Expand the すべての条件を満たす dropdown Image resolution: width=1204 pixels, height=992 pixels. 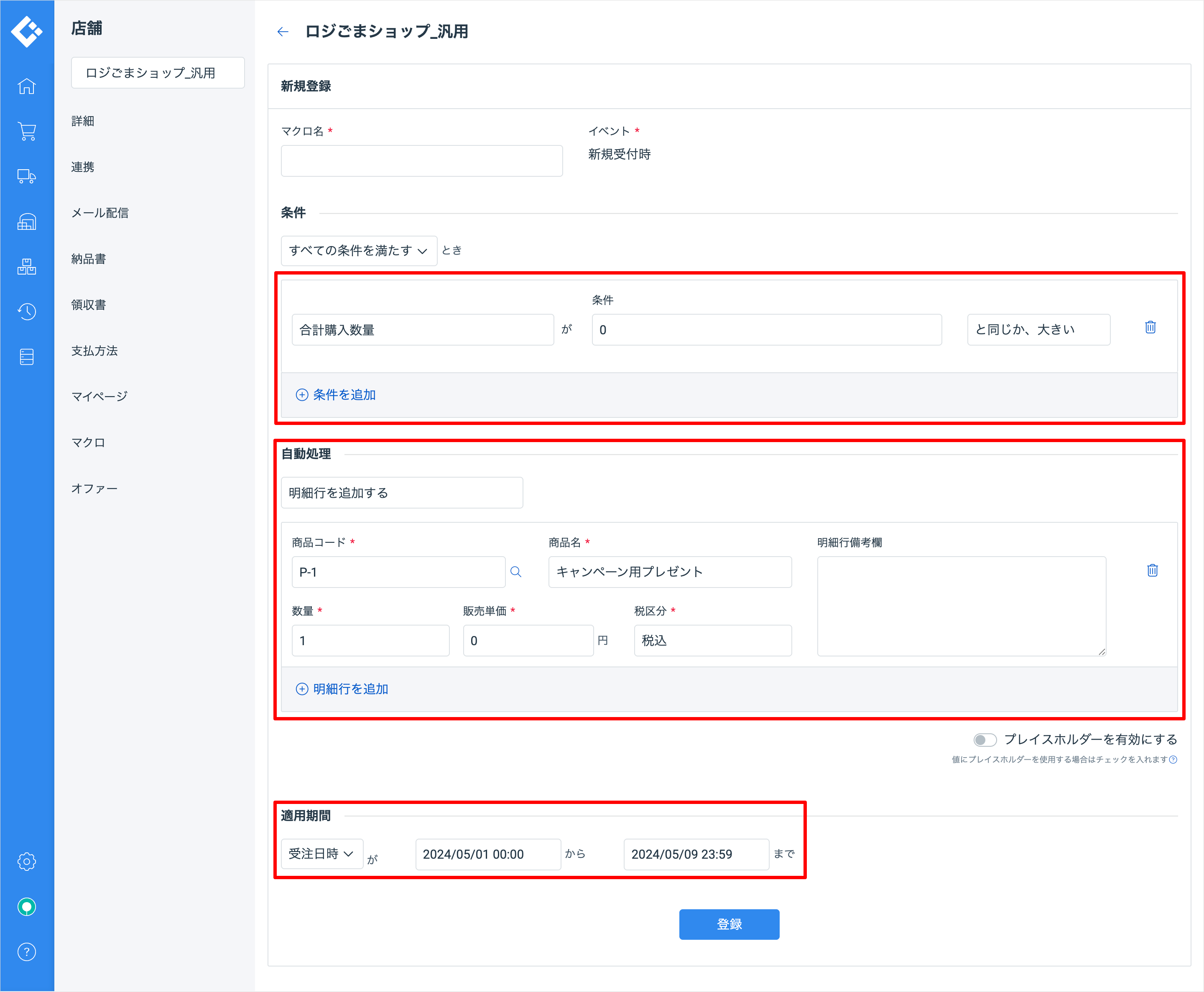(358, 251)
